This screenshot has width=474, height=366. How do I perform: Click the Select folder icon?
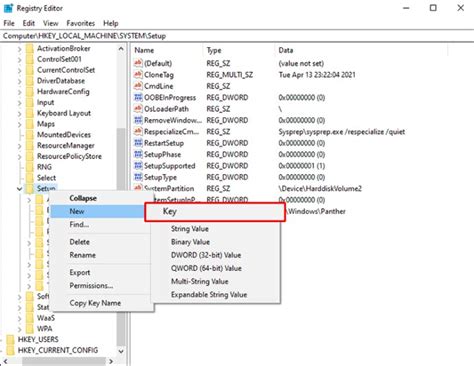point(30,178)
